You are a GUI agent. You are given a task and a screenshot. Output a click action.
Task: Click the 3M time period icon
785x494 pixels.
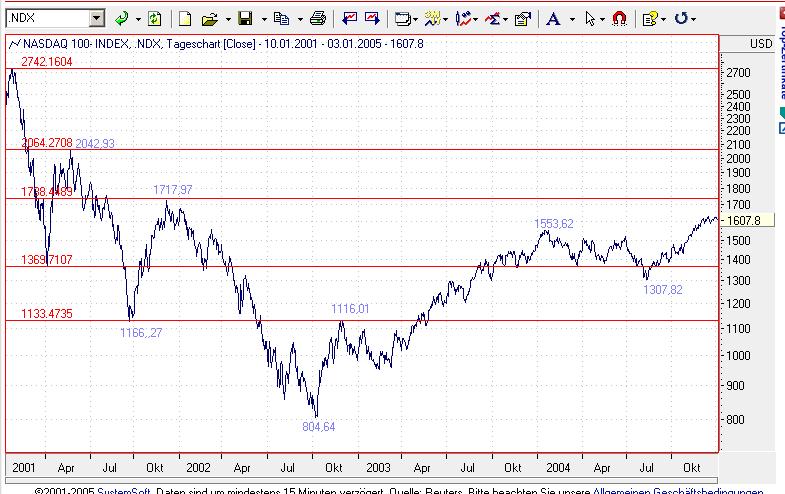pyautogui.click(x=432, y=19)
